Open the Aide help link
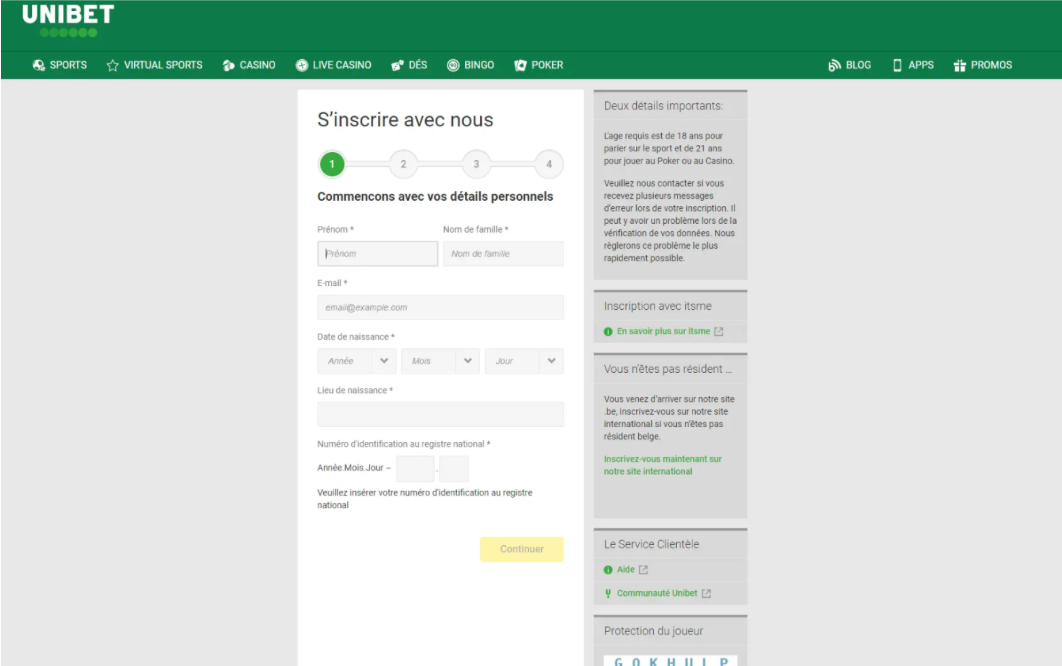The image size is (1062, 666). pos(625,570)
